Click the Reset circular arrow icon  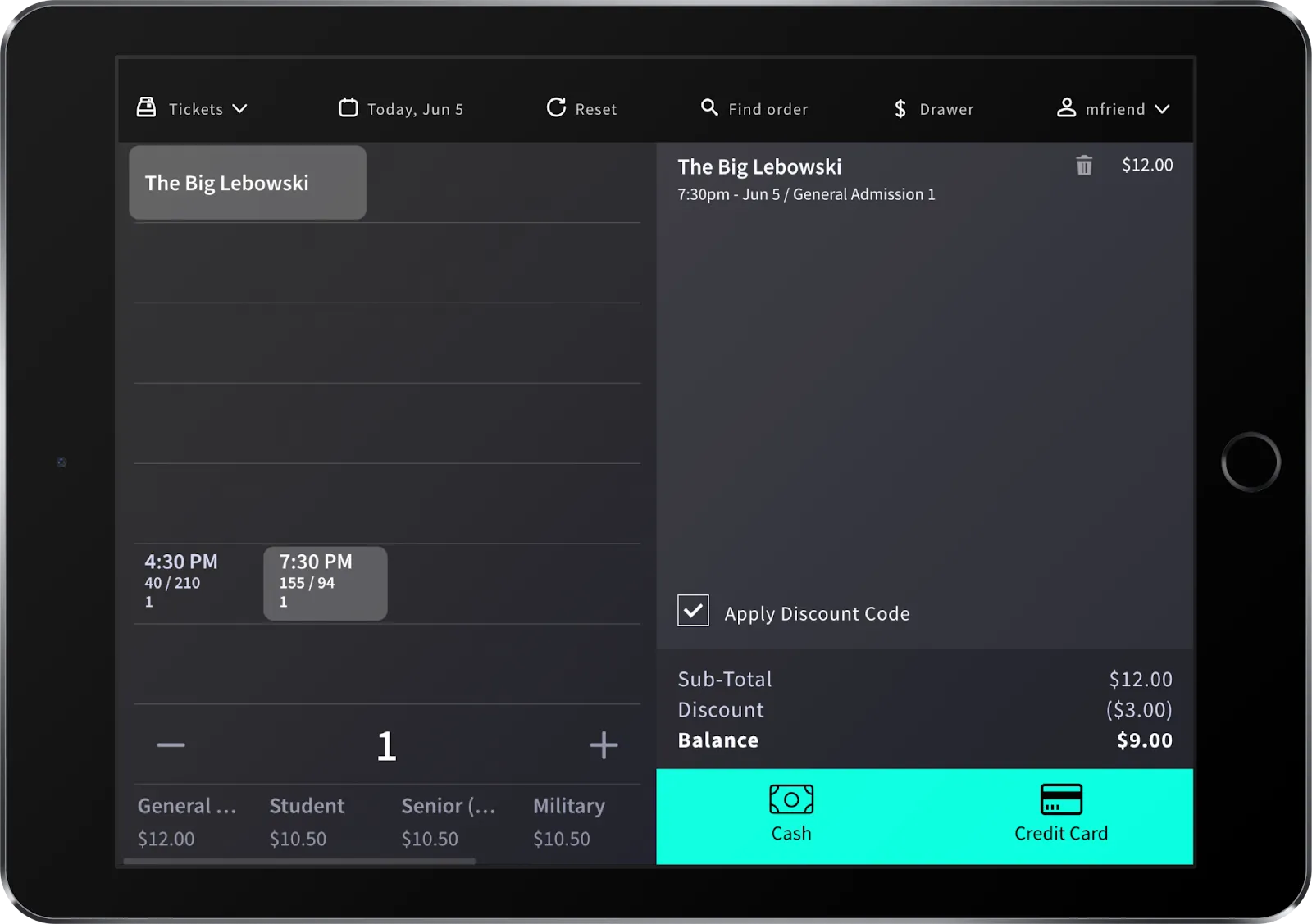tap(556, 107)
